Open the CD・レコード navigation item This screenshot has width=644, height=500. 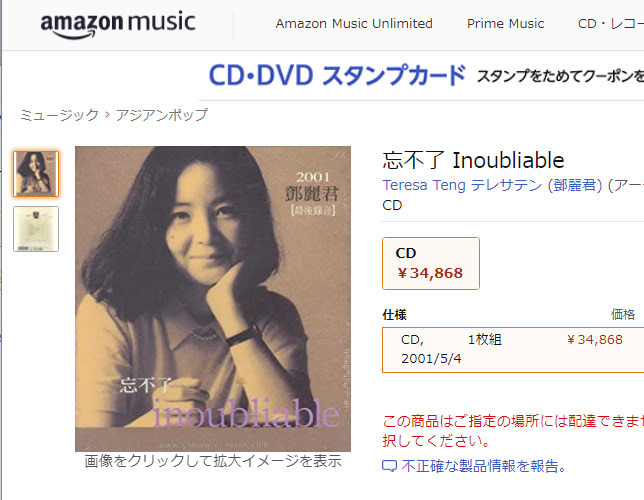pyautogui.click(x=610, y=24)
